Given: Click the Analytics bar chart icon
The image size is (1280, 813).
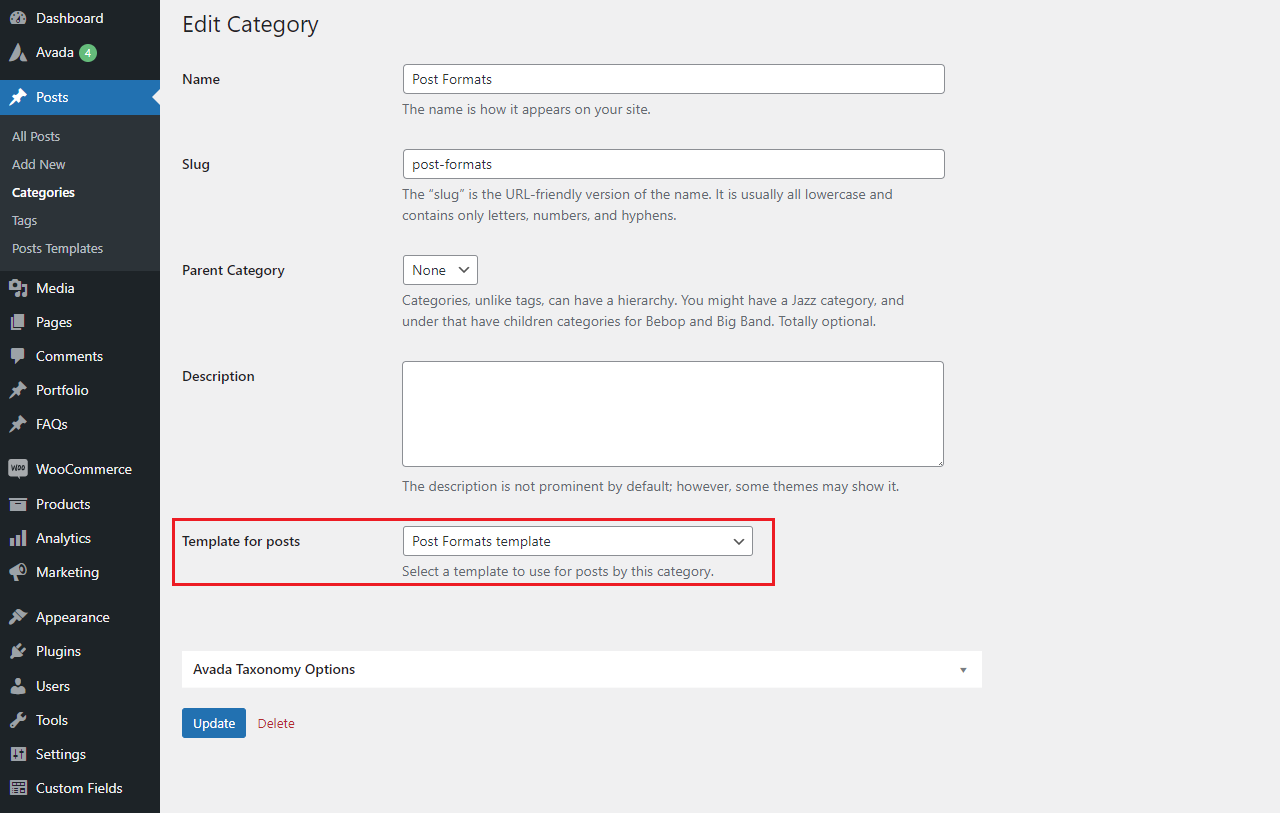Looking at the screenshot, I should (18, 538).
